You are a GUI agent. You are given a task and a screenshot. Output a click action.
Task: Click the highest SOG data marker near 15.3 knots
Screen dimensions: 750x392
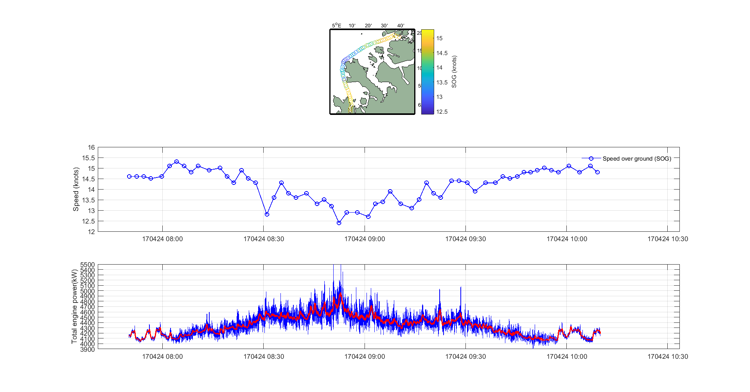coord(176,162)
